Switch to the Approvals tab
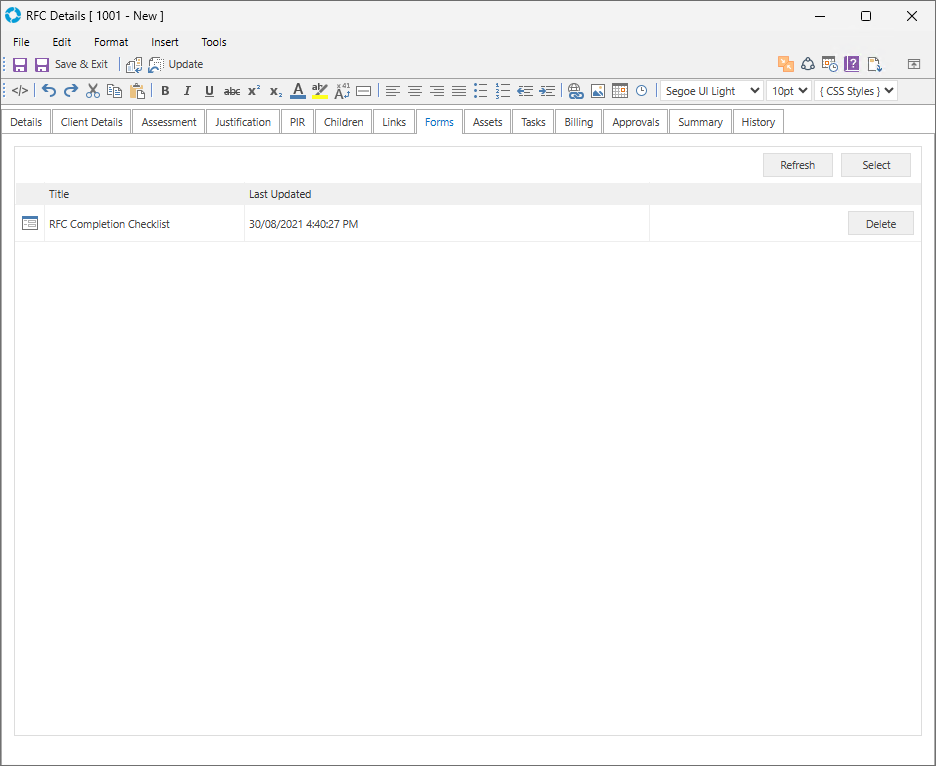 coord(636,122)
